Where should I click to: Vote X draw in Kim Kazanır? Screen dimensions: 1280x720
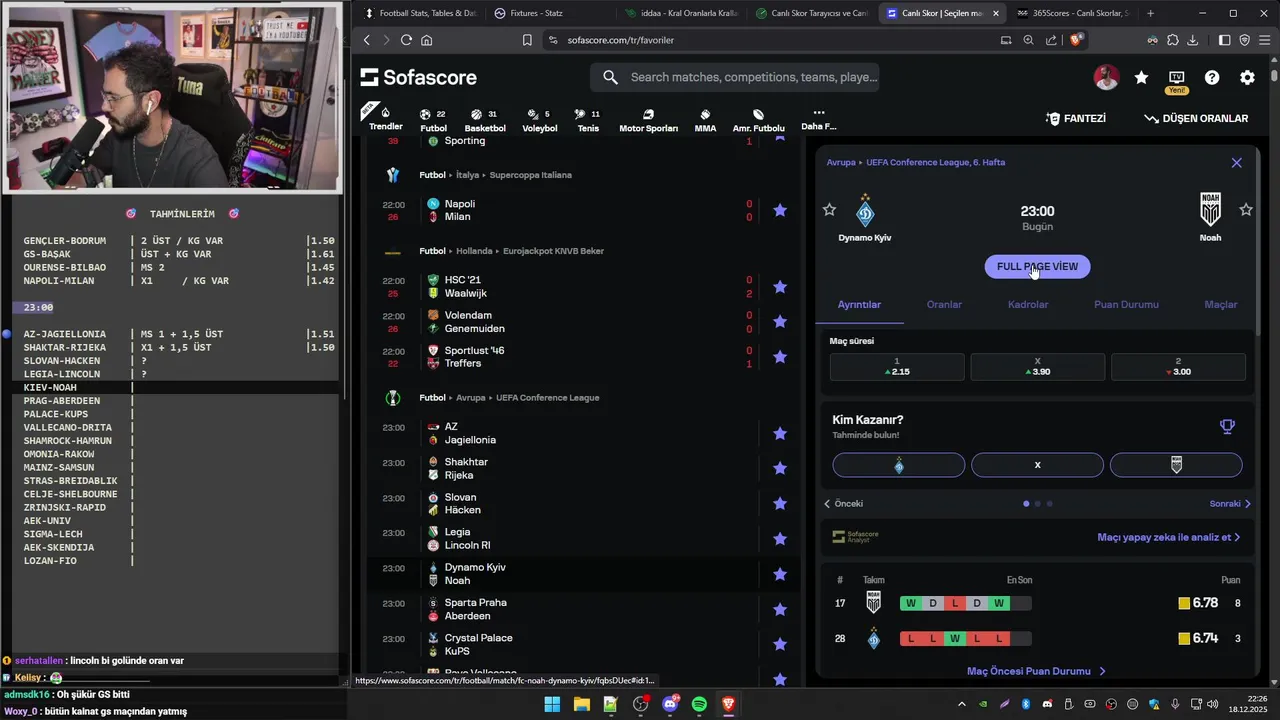click(1038, 465)
